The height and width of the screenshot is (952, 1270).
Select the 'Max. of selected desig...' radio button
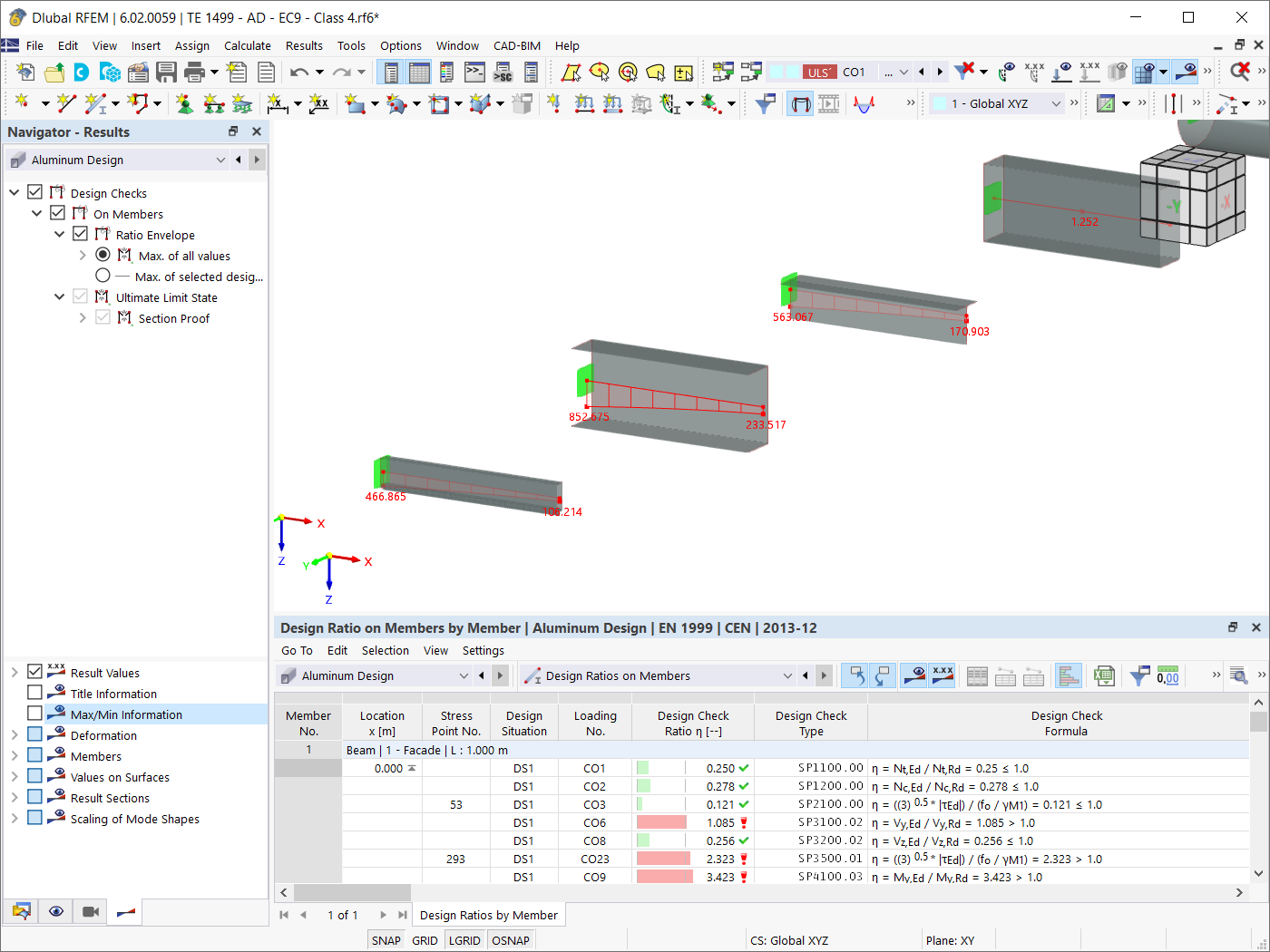103,276
